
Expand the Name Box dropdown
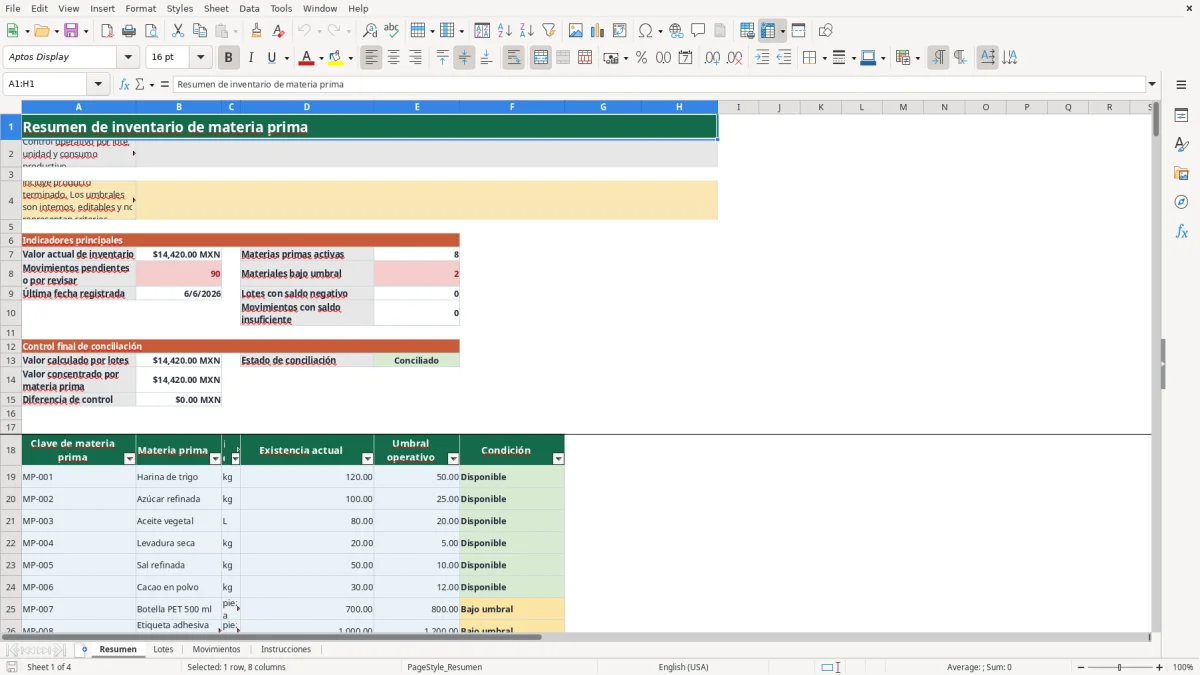click(98, 85)
